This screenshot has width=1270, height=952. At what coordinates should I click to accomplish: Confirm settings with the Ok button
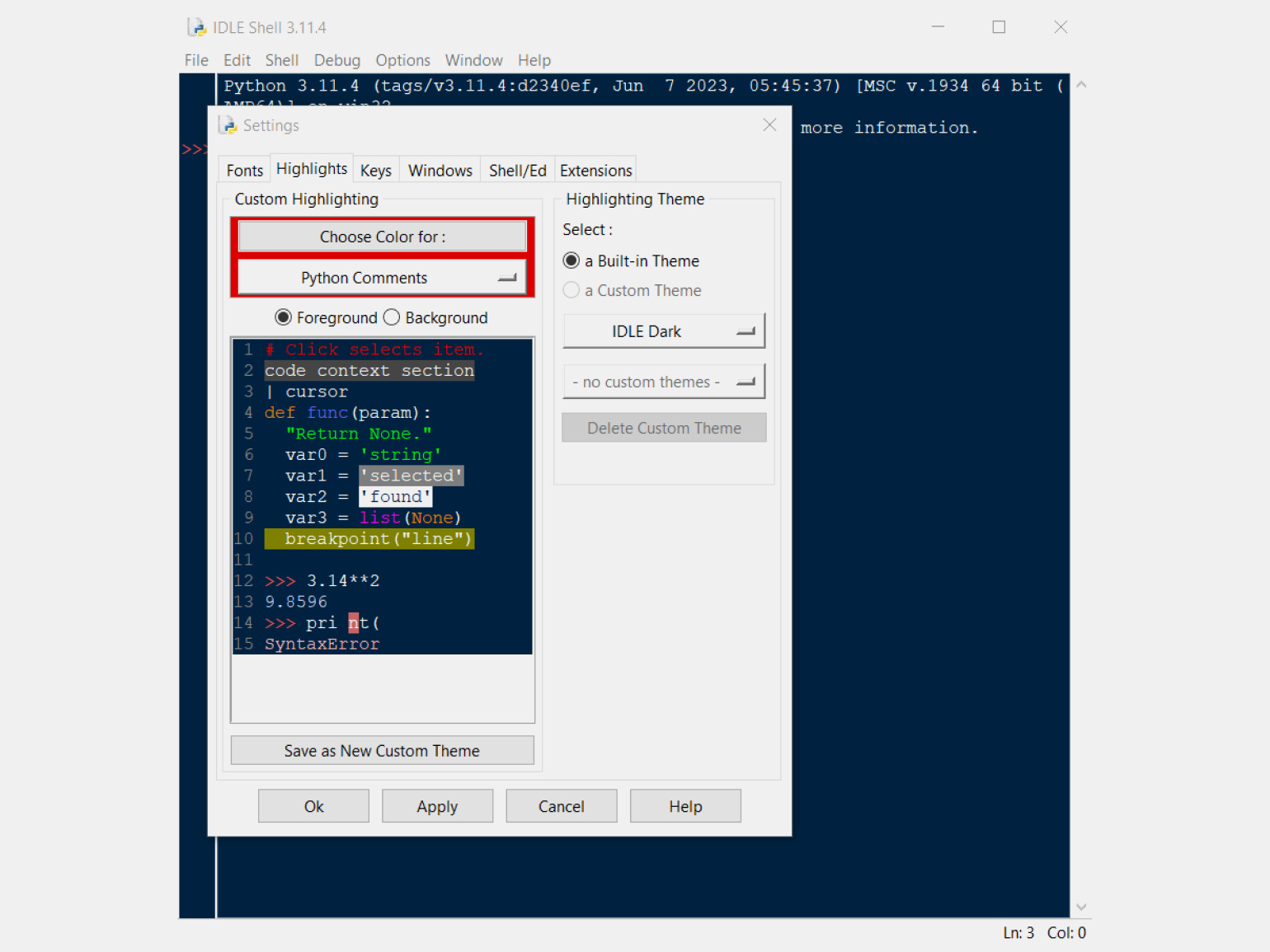click(x=313, y=806)
